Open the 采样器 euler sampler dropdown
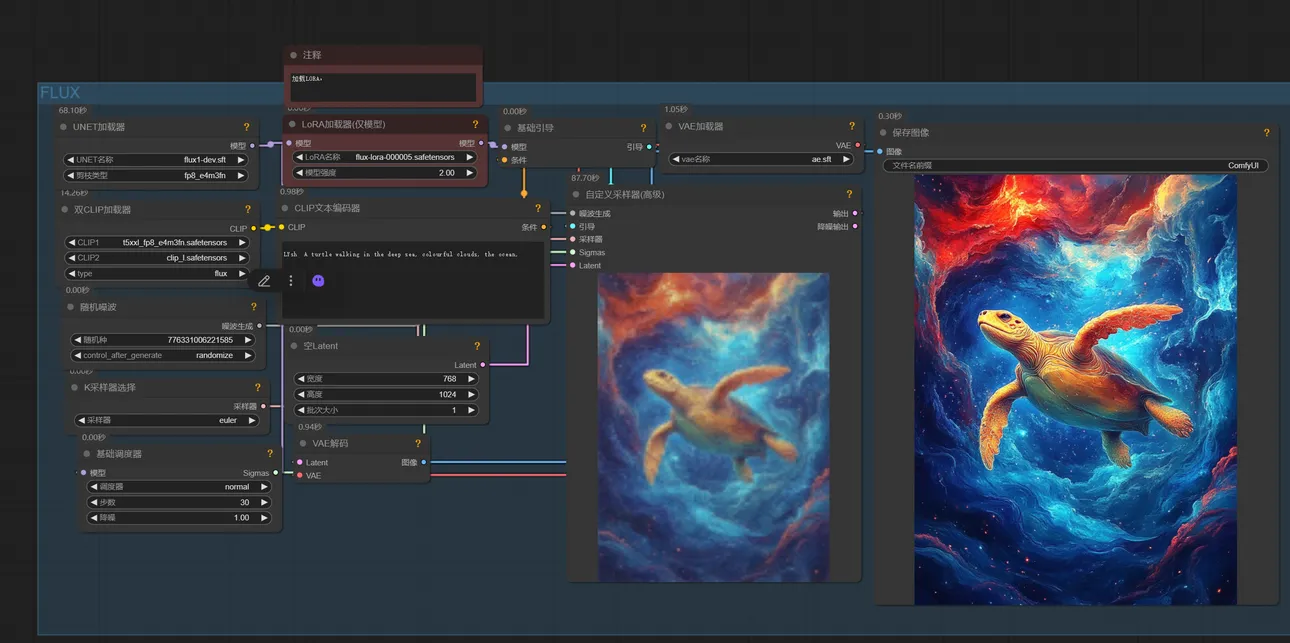Screen dimensions: 1290x643 point(167,421)
